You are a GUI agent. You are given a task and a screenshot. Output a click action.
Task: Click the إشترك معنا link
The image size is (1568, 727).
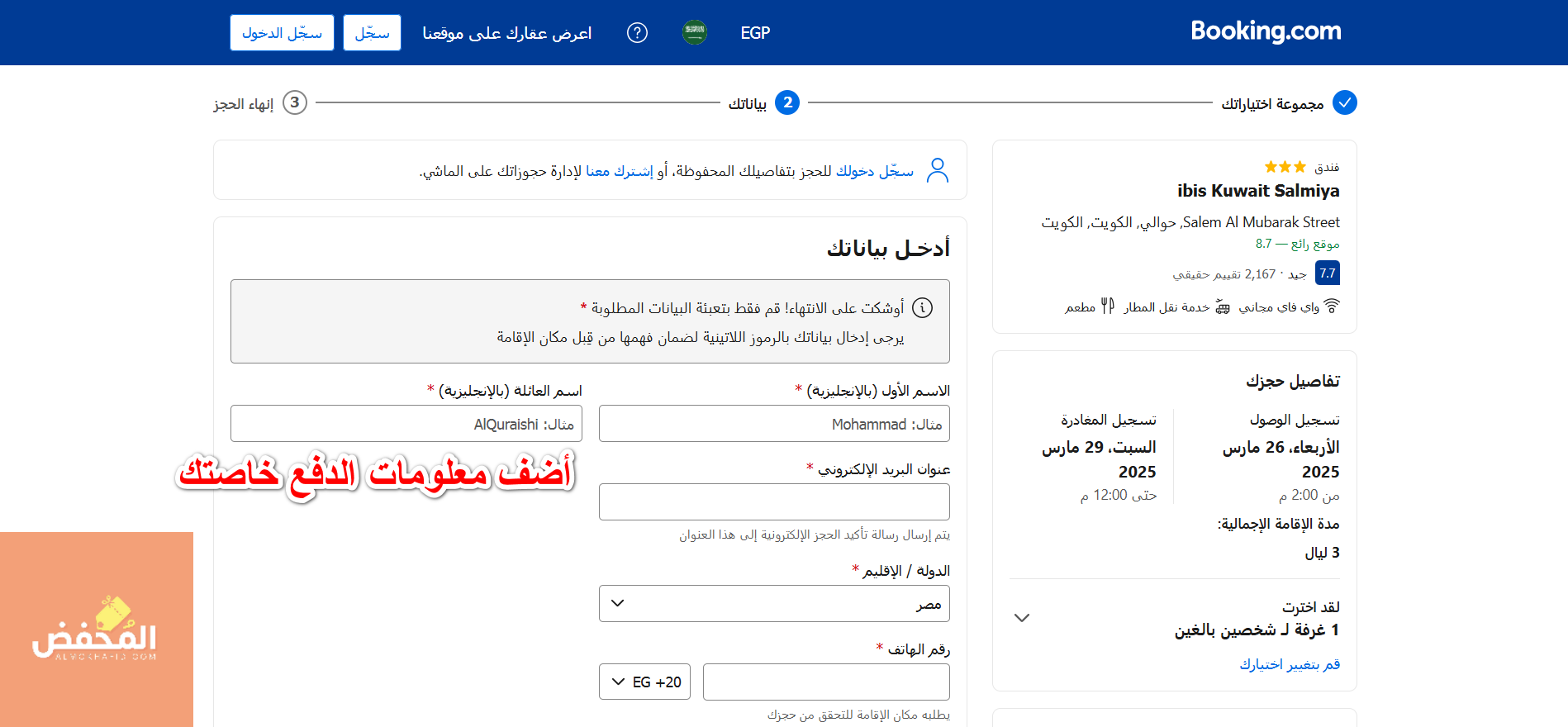(619, 171)
